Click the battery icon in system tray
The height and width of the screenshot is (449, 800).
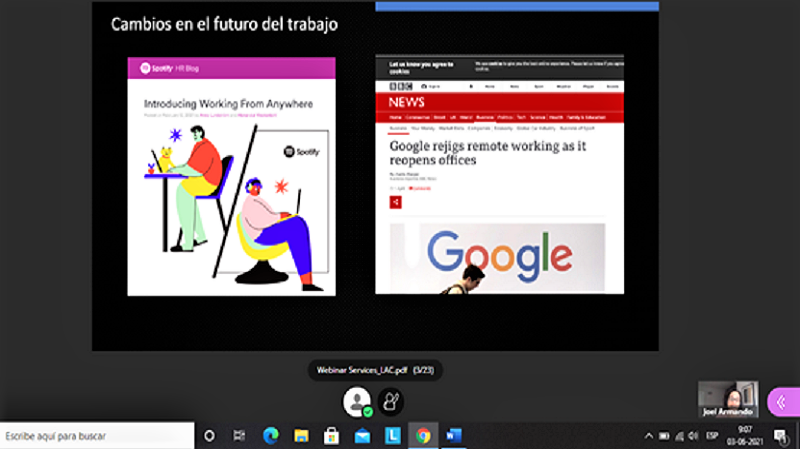[664, 436]
